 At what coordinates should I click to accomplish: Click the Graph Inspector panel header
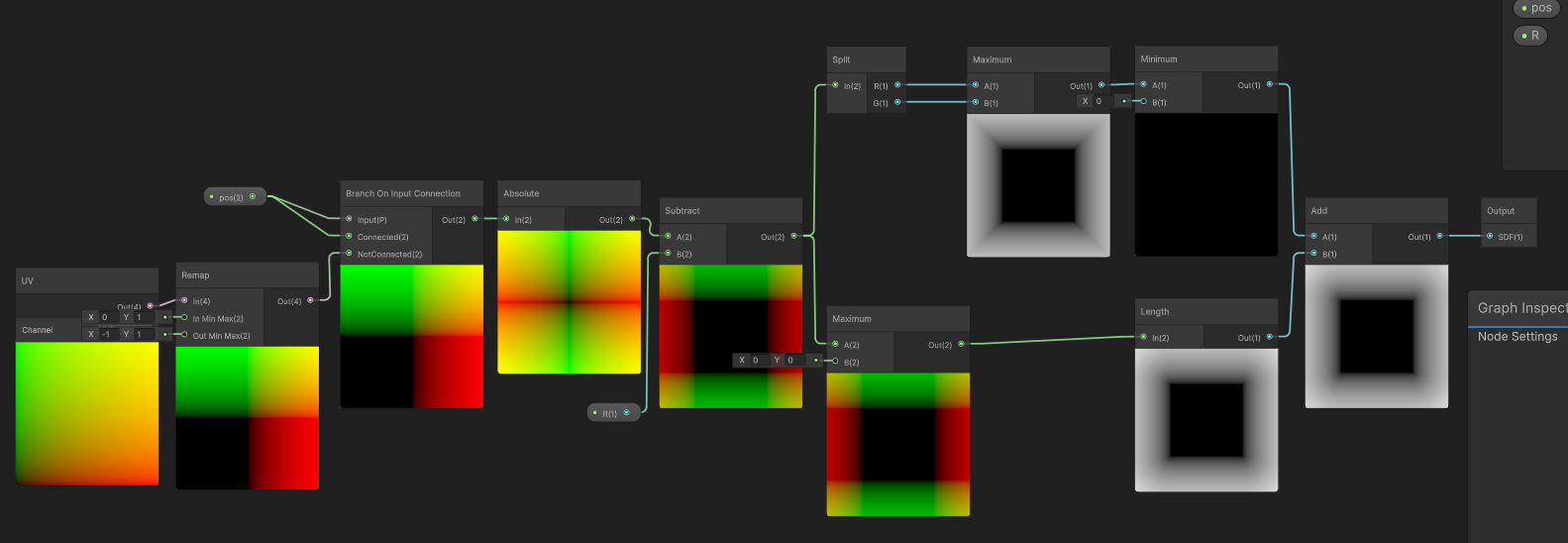1520,308
